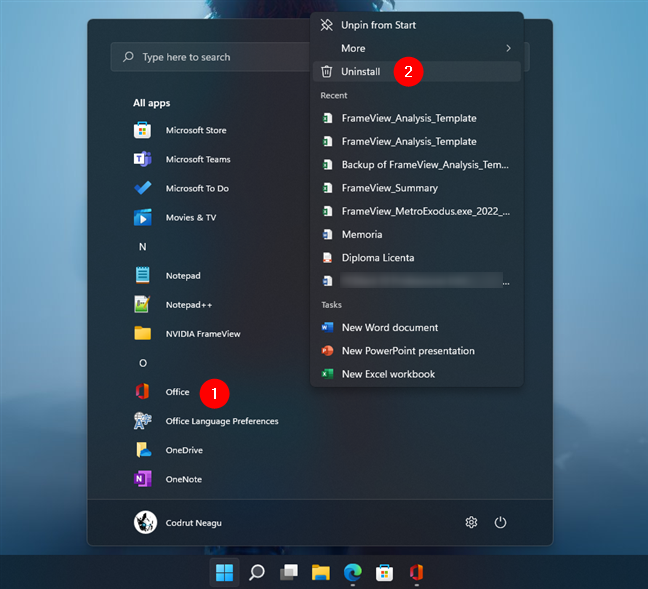Expand the More submenu arrow
This screenshot has height=589, width=648.
pyautogui.click(x=508, y=48)
